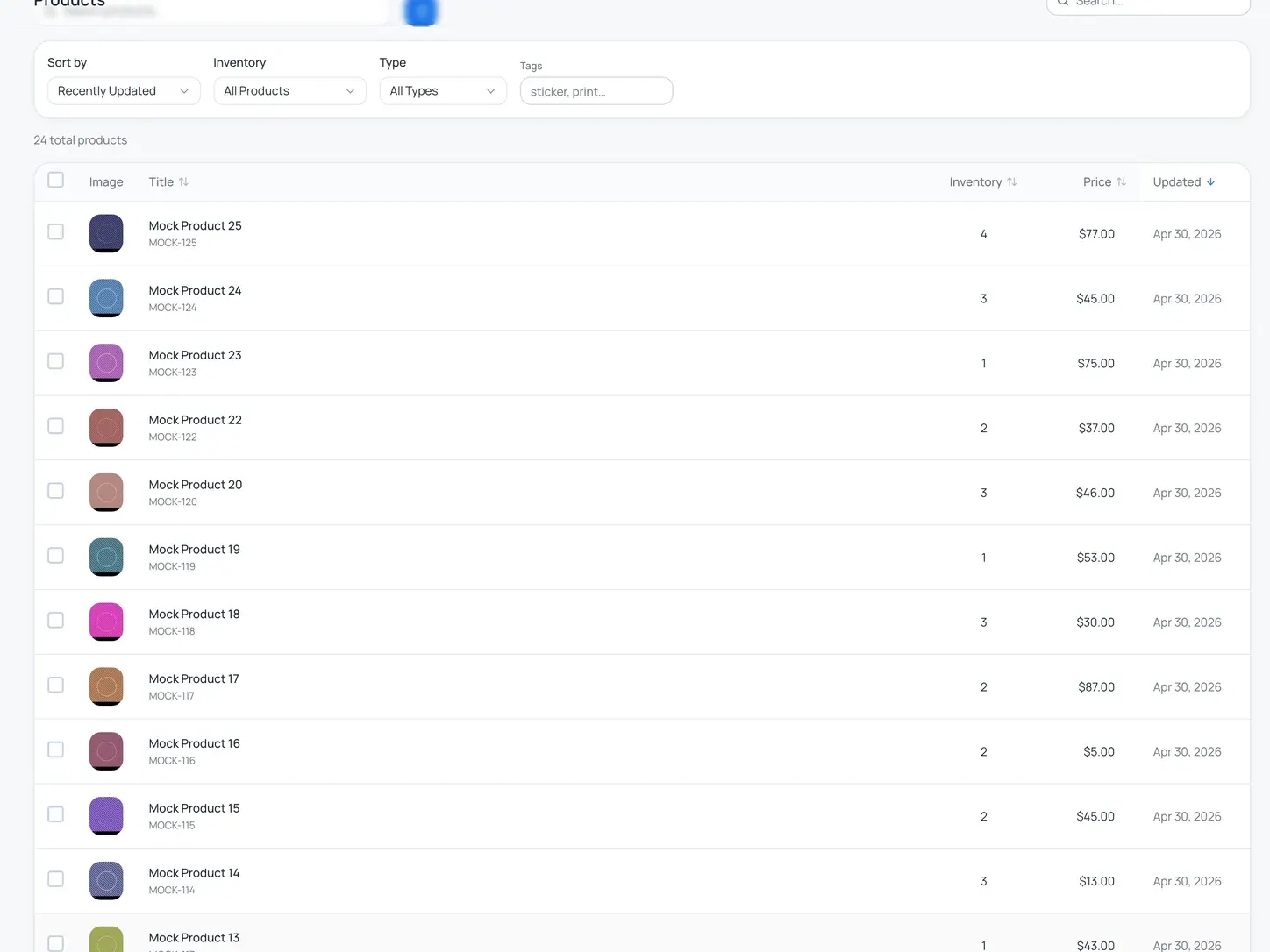This screenshot has width=1270, height=952.
Task: Click inventory count 4 of Mock Product 25
Action: pos(983,234)
